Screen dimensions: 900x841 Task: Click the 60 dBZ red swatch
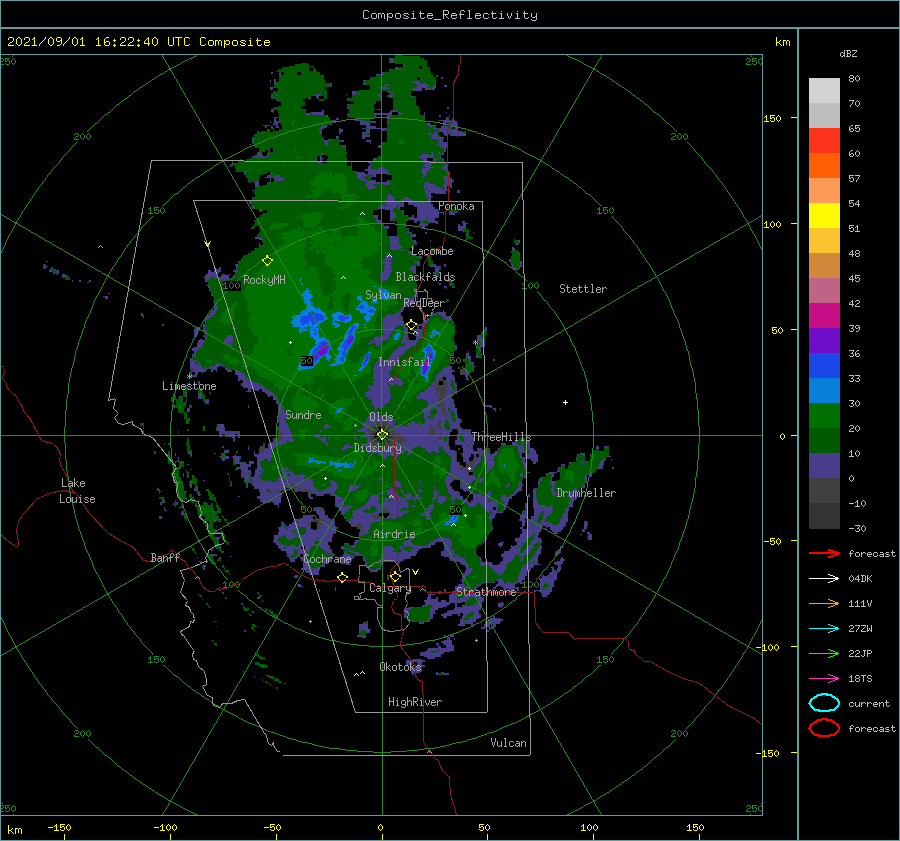[824, 141]
